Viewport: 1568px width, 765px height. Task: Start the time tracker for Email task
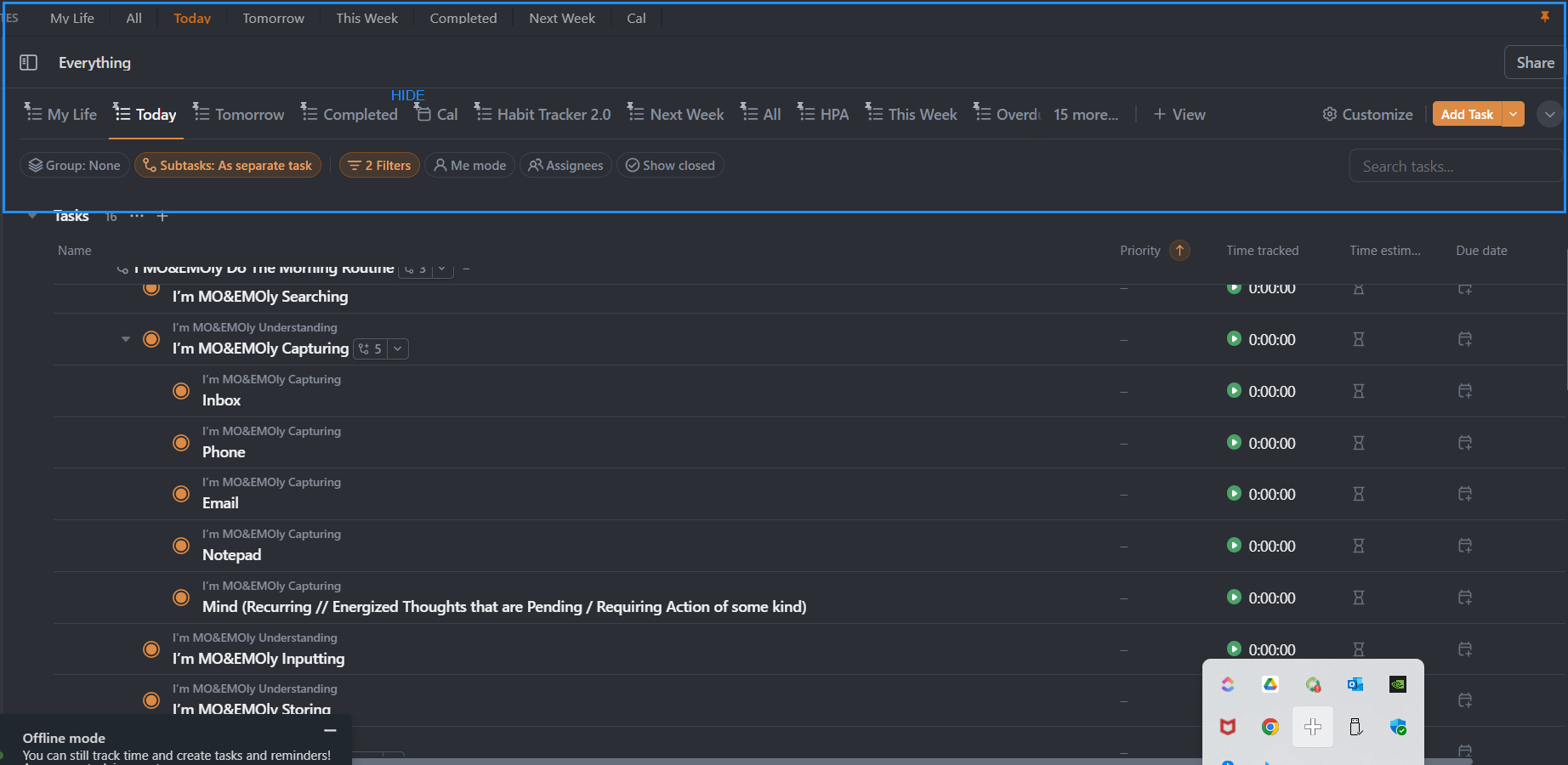[1234, 493]
